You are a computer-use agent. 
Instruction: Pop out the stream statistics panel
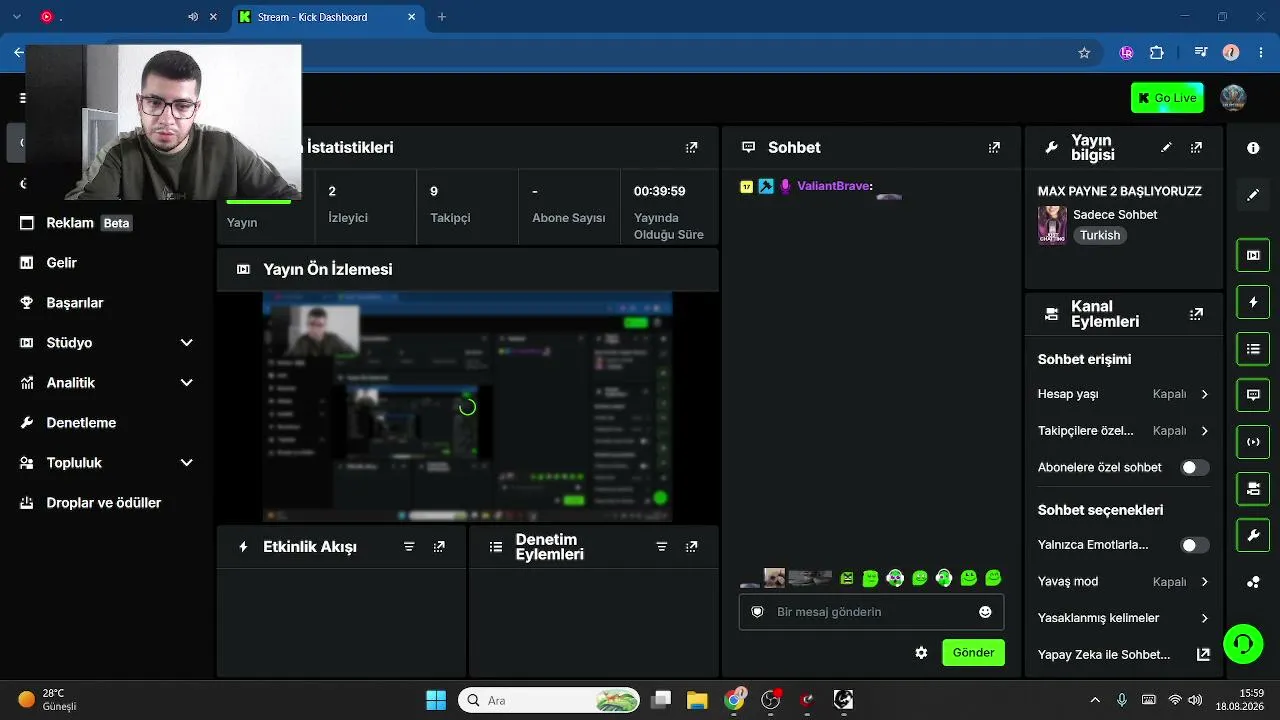[x=691, y=147]
